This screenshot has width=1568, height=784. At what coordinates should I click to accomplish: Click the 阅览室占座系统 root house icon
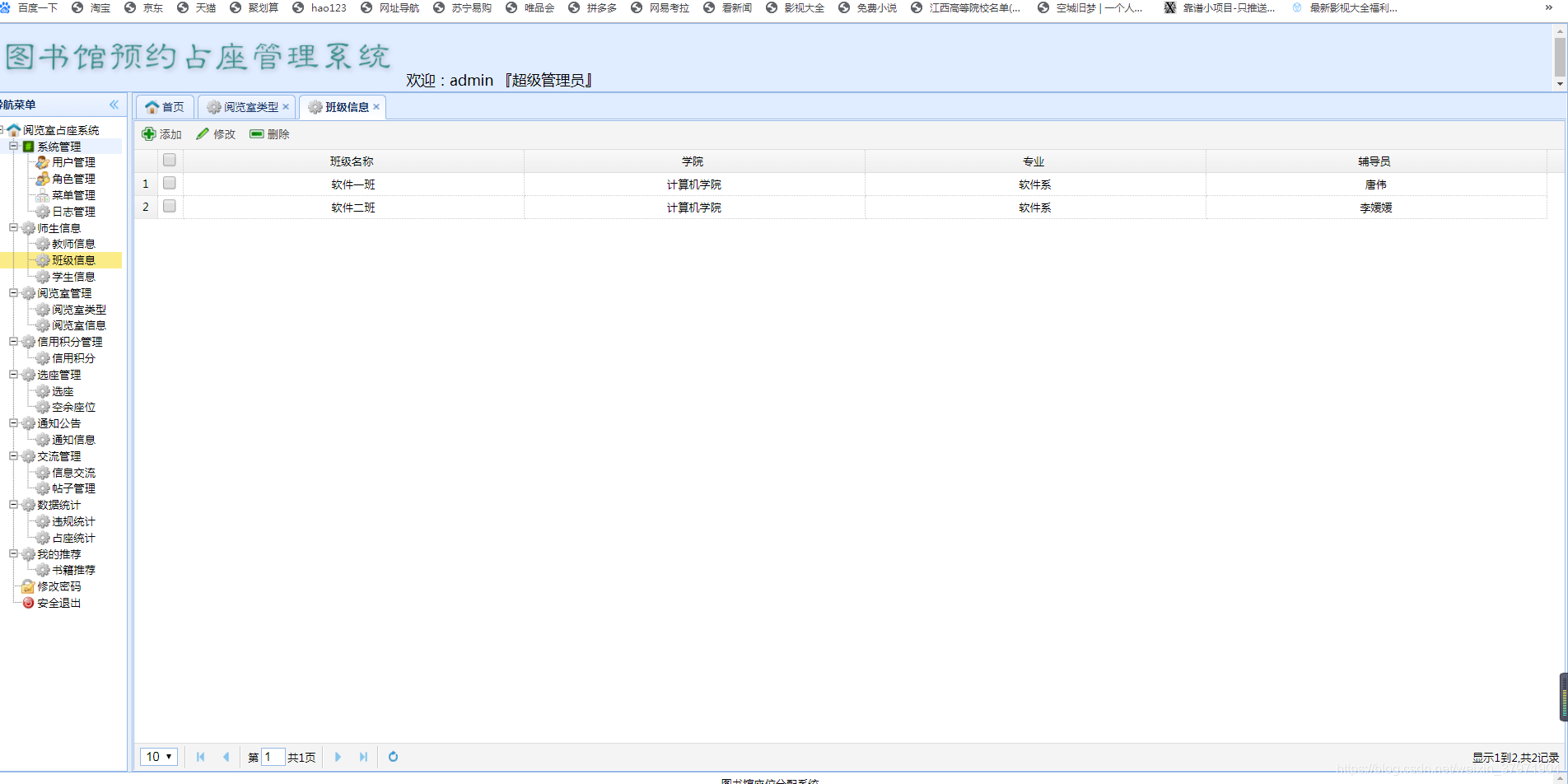coord(14,130)
